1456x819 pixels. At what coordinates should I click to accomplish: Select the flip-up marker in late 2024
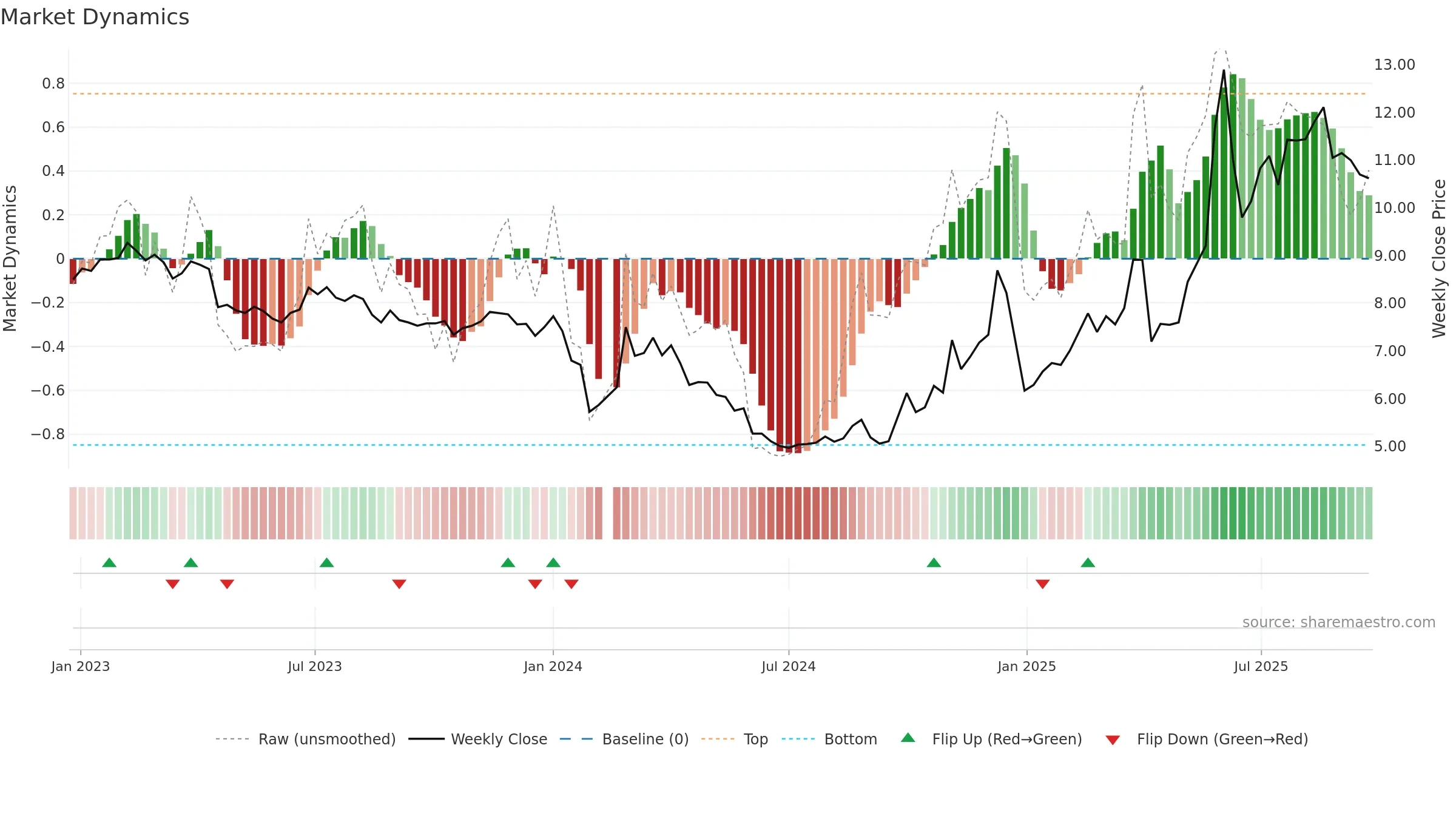click(x=934, y=562)
